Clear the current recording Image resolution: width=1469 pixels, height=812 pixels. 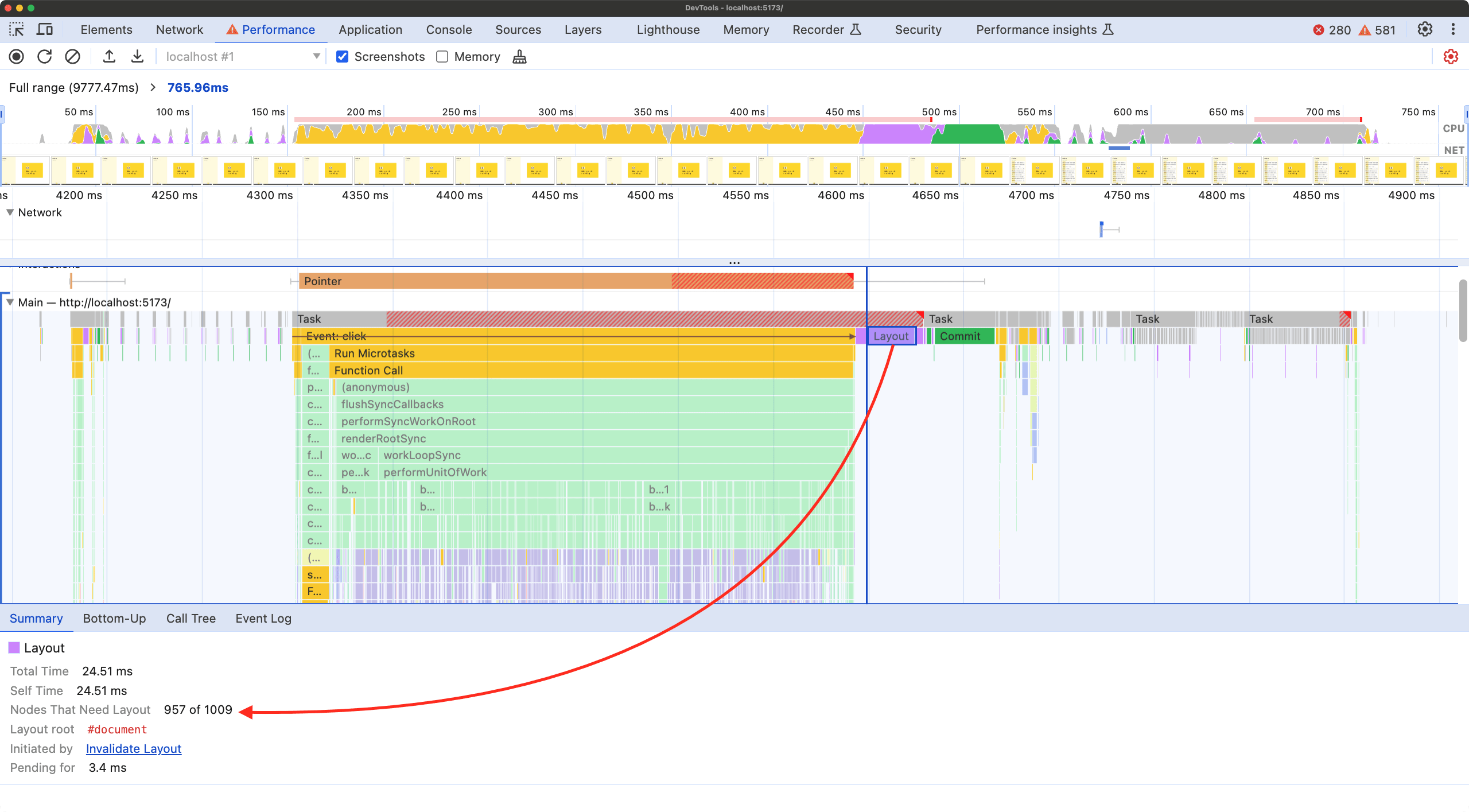[73, 56]
